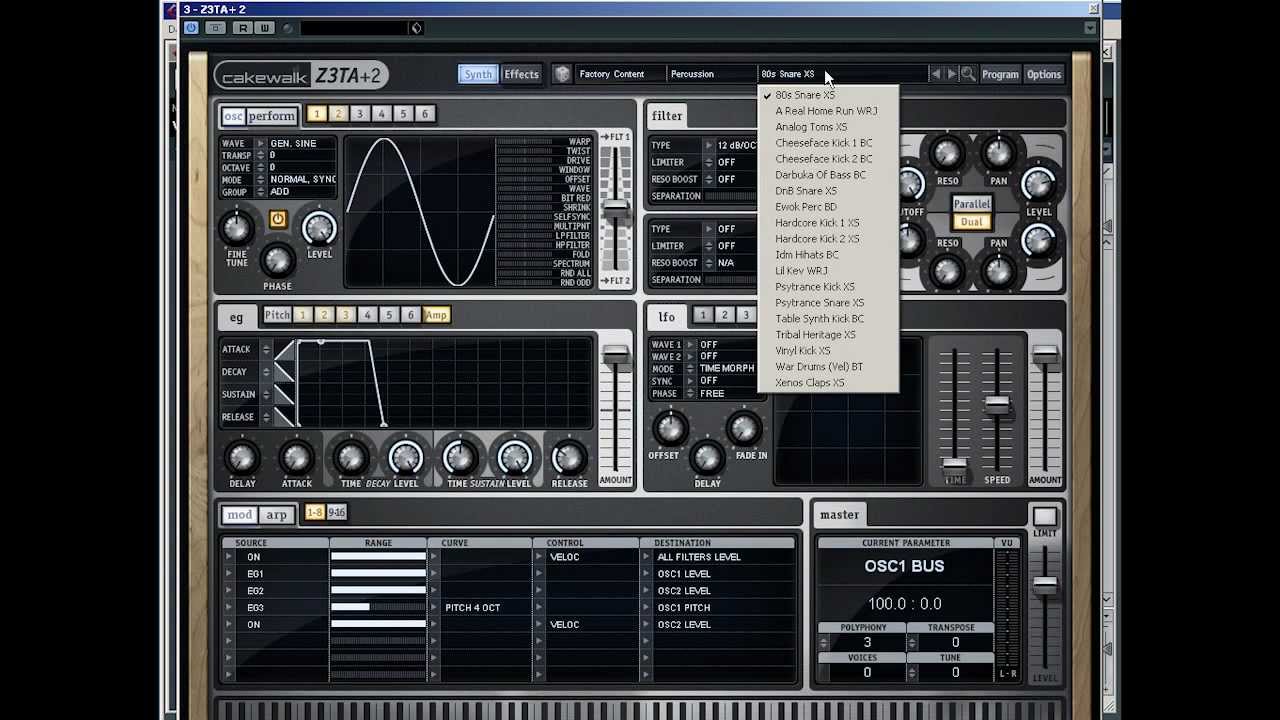The height and width of the screenshot is (720, 1280).
Task: Go to previous program with left arrow
Action: click(936, 74)
